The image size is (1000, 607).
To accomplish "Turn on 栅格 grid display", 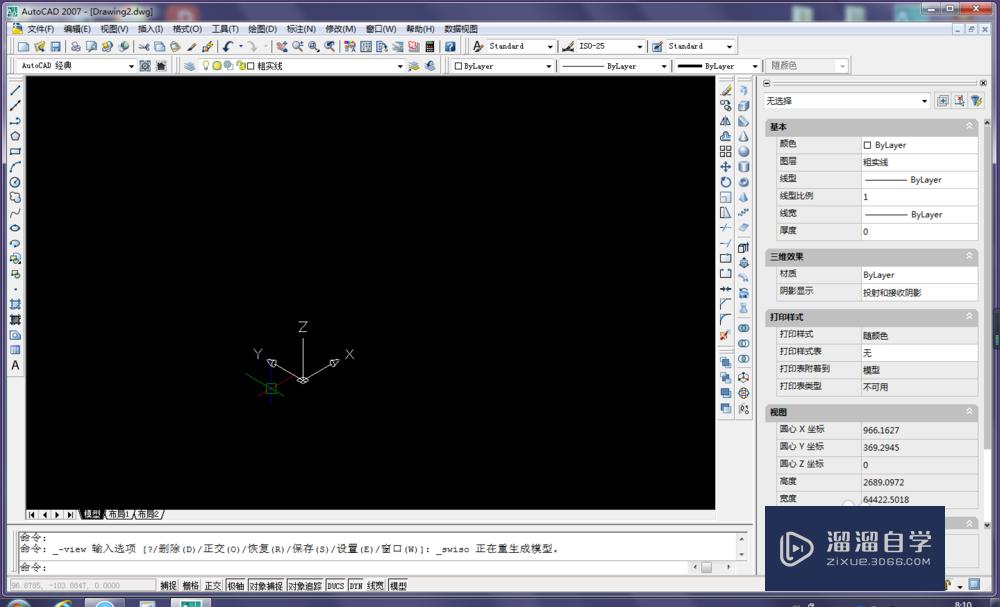I will tap(190, 585).
